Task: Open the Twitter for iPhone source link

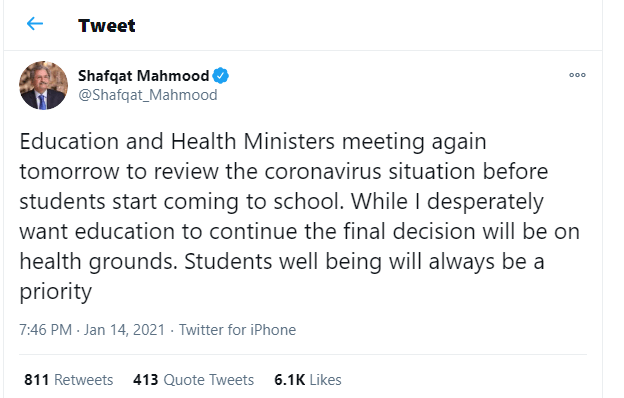Action: [x=237, y=330]
